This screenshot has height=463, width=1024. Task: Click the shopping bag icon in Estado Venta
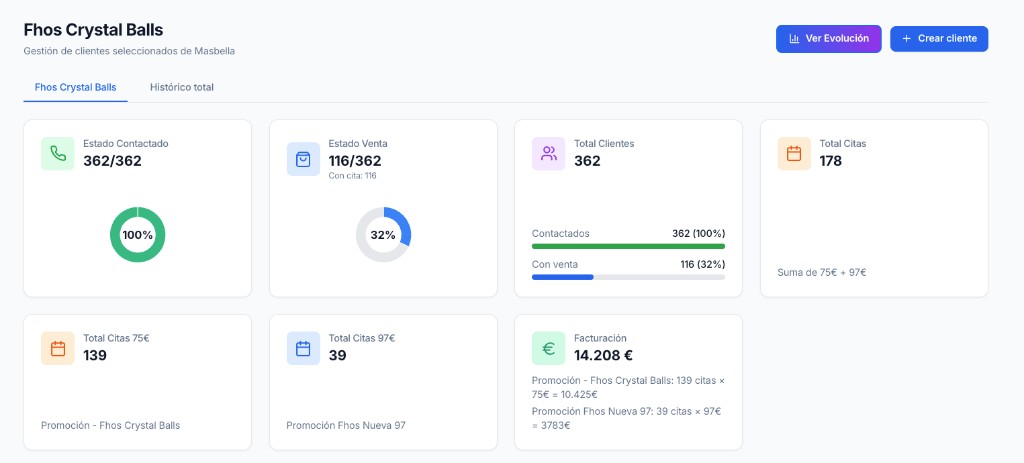(303, 159)
